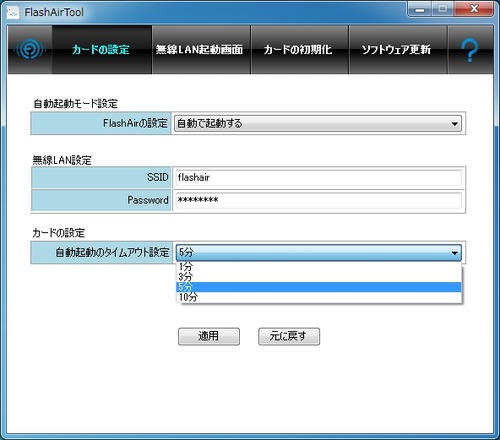Choose 10分 from the timeout list
Viewport: 500px width, 440px height.
[x=319, y=297]
